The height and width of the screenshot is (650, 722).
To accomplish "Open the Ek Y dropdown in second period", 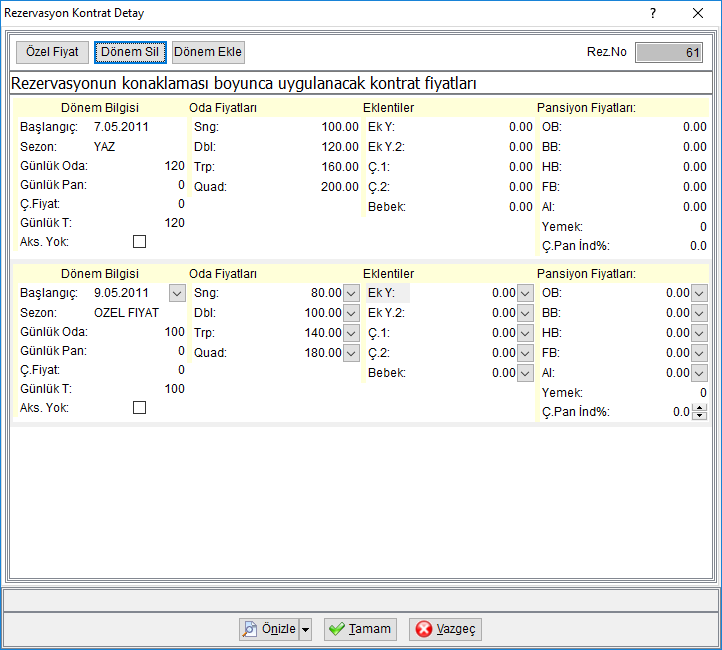I will pos(525,293).
